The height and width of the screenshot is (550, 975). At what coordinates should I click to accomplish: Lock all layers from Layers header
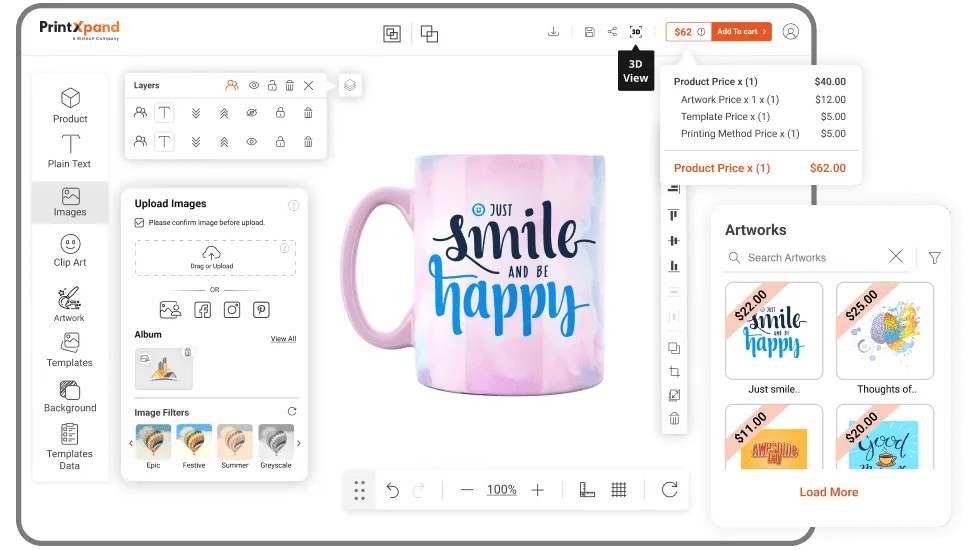point(272,86)
